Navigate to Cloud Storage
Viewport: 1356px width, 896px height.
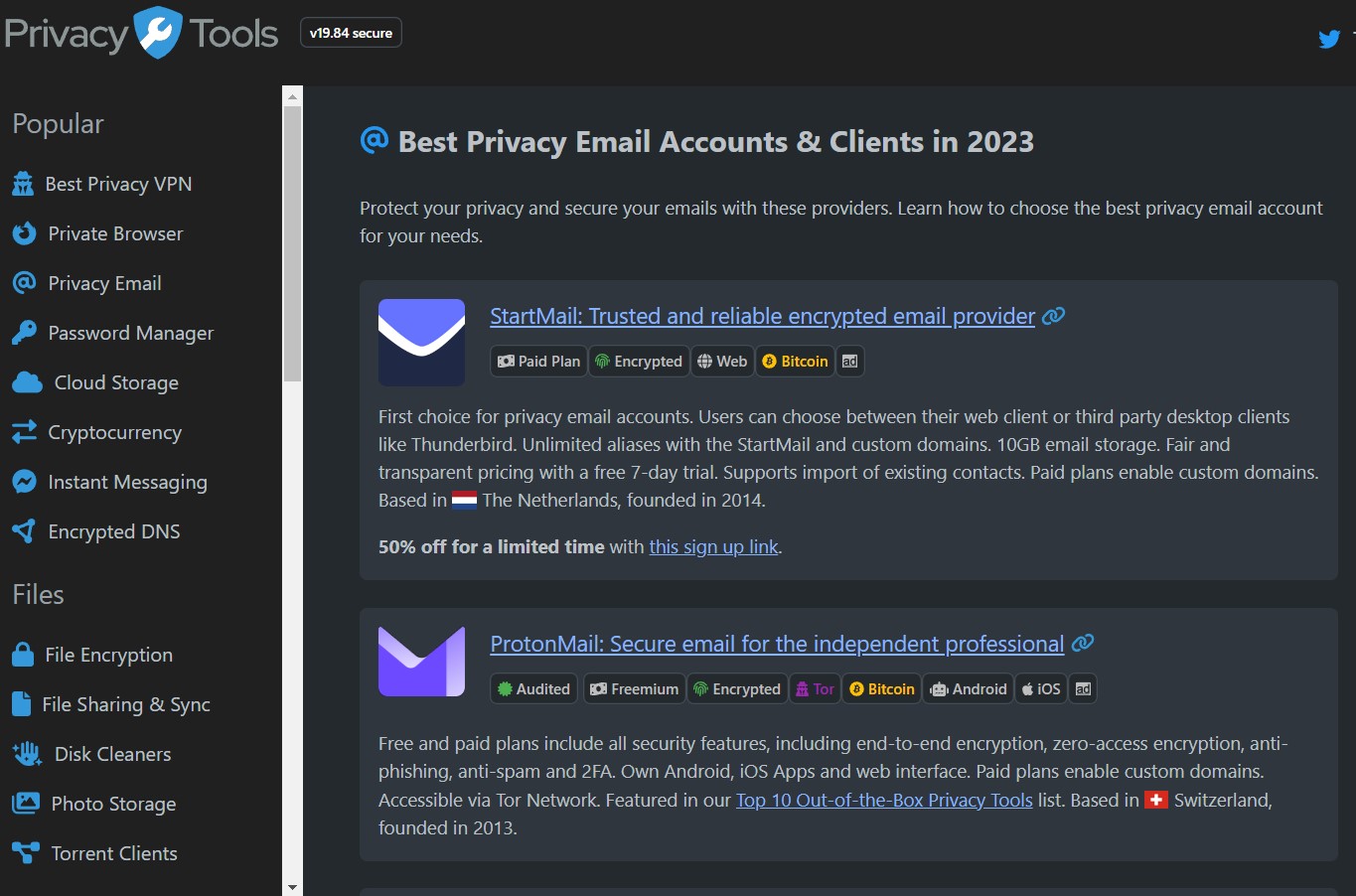click(x=95, y=382)
